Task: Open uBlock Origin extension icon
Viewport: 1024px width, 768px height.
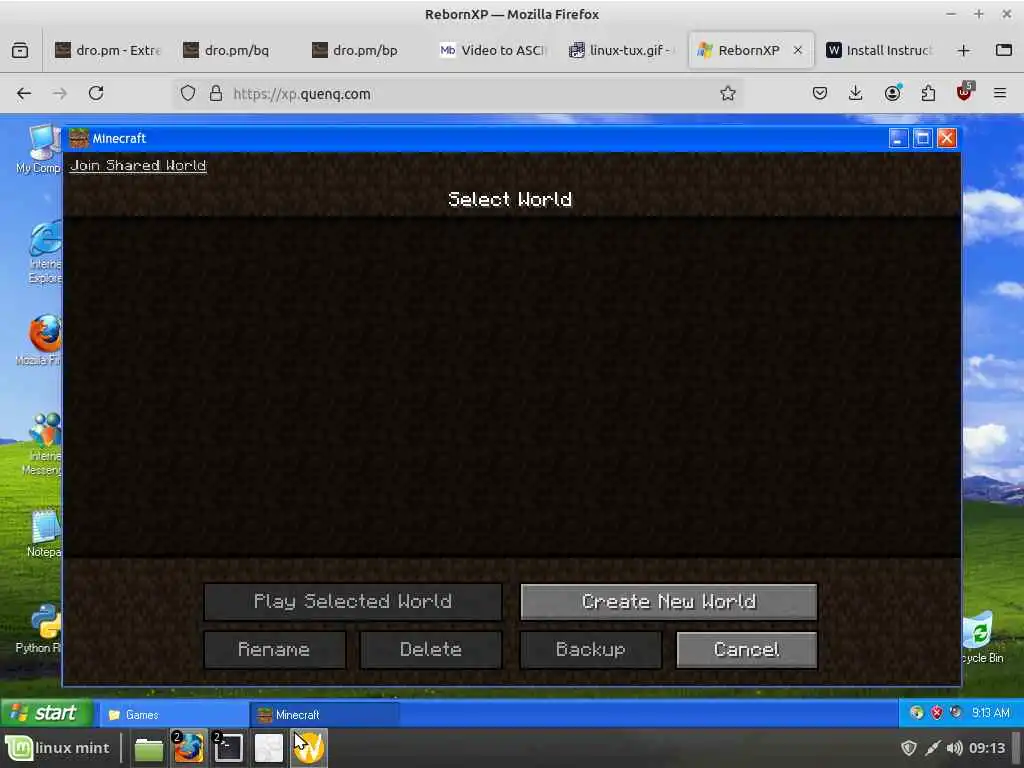Action: (x=965, y=92)
